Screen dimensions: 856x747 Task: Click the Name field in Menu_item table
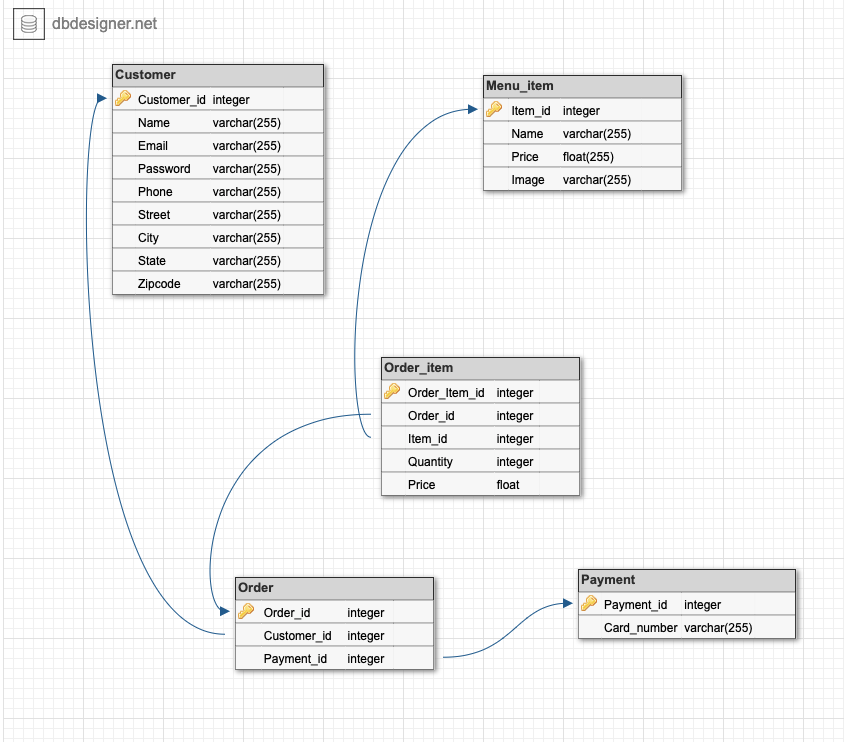[x=582, y=134]
